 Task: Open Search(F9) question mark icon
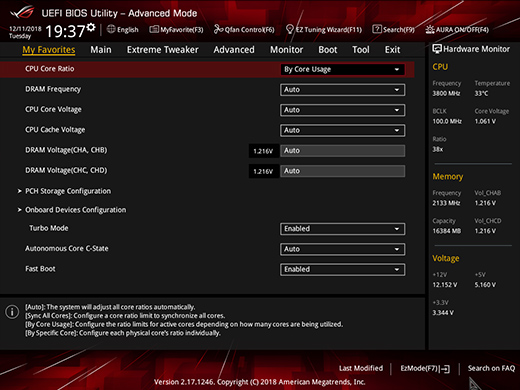point(377,29)
